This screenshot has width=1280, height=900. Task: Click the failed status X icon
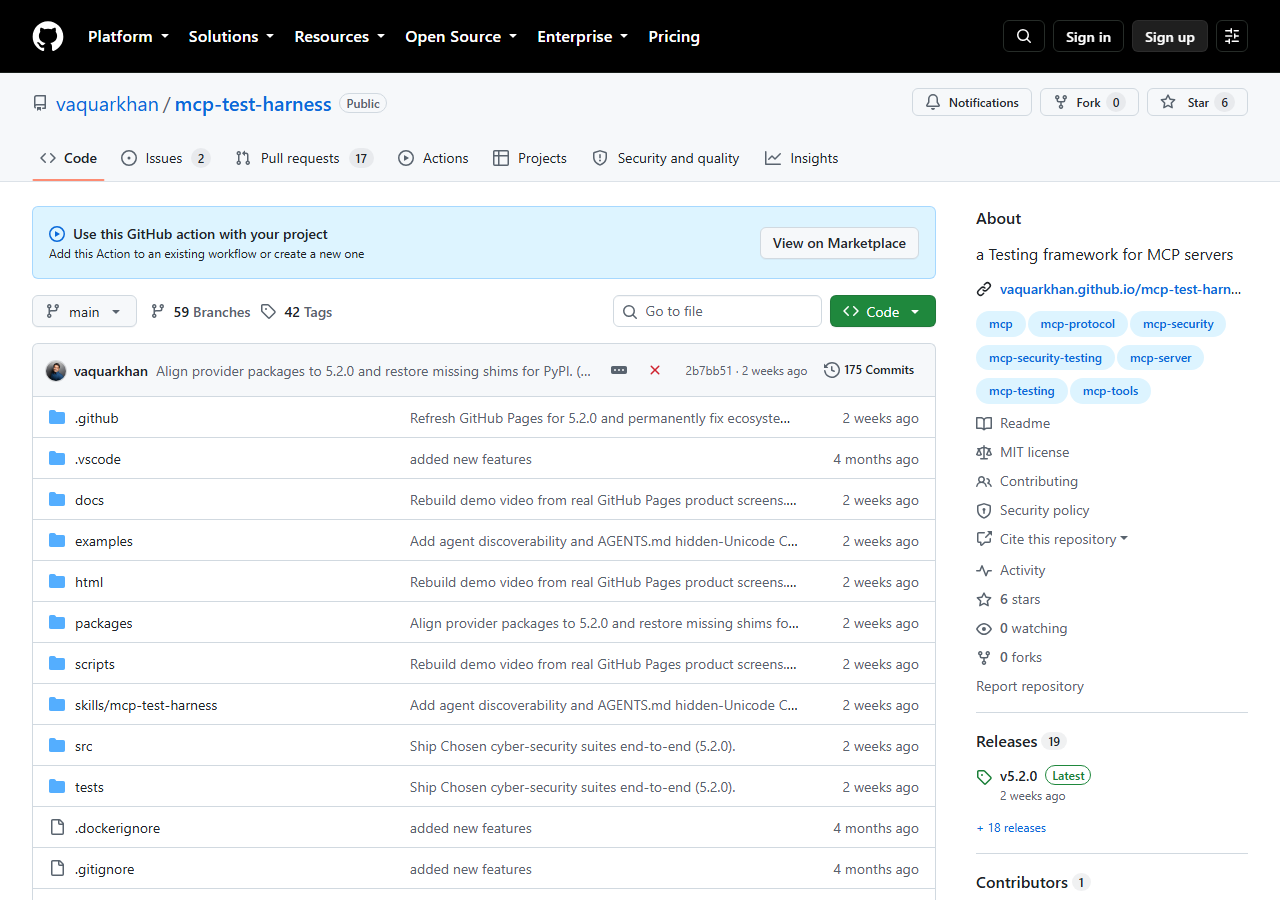click(655, 370)
